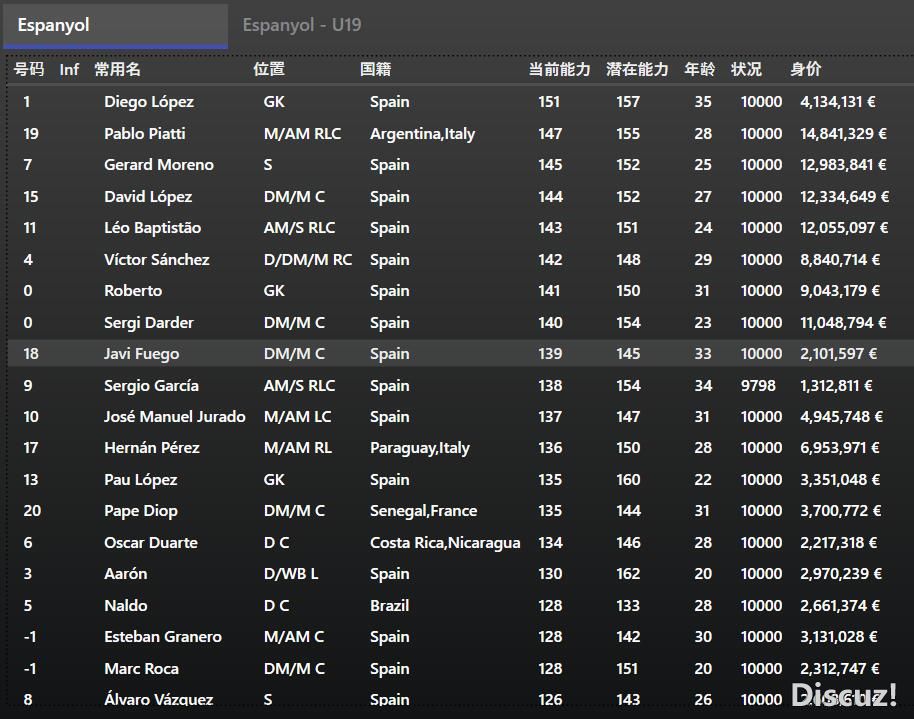914x719 pixels.
Task: Click Léo Baptistão's value 12,055,097 €
Action: click(x=844, y=228)
